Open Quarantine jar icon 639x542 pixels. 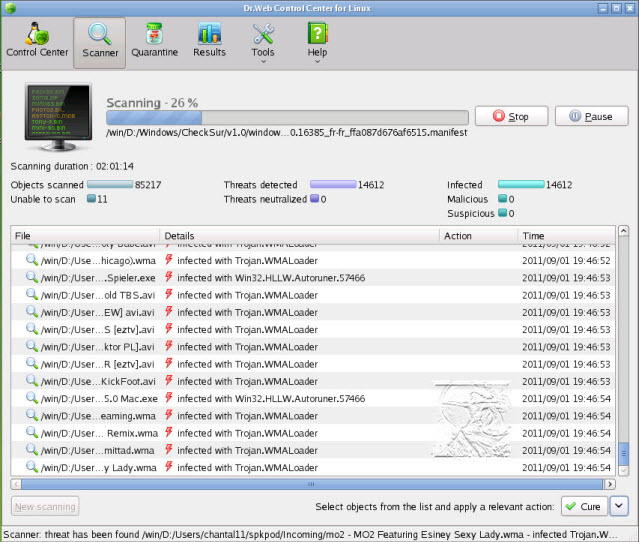[154, 33]
